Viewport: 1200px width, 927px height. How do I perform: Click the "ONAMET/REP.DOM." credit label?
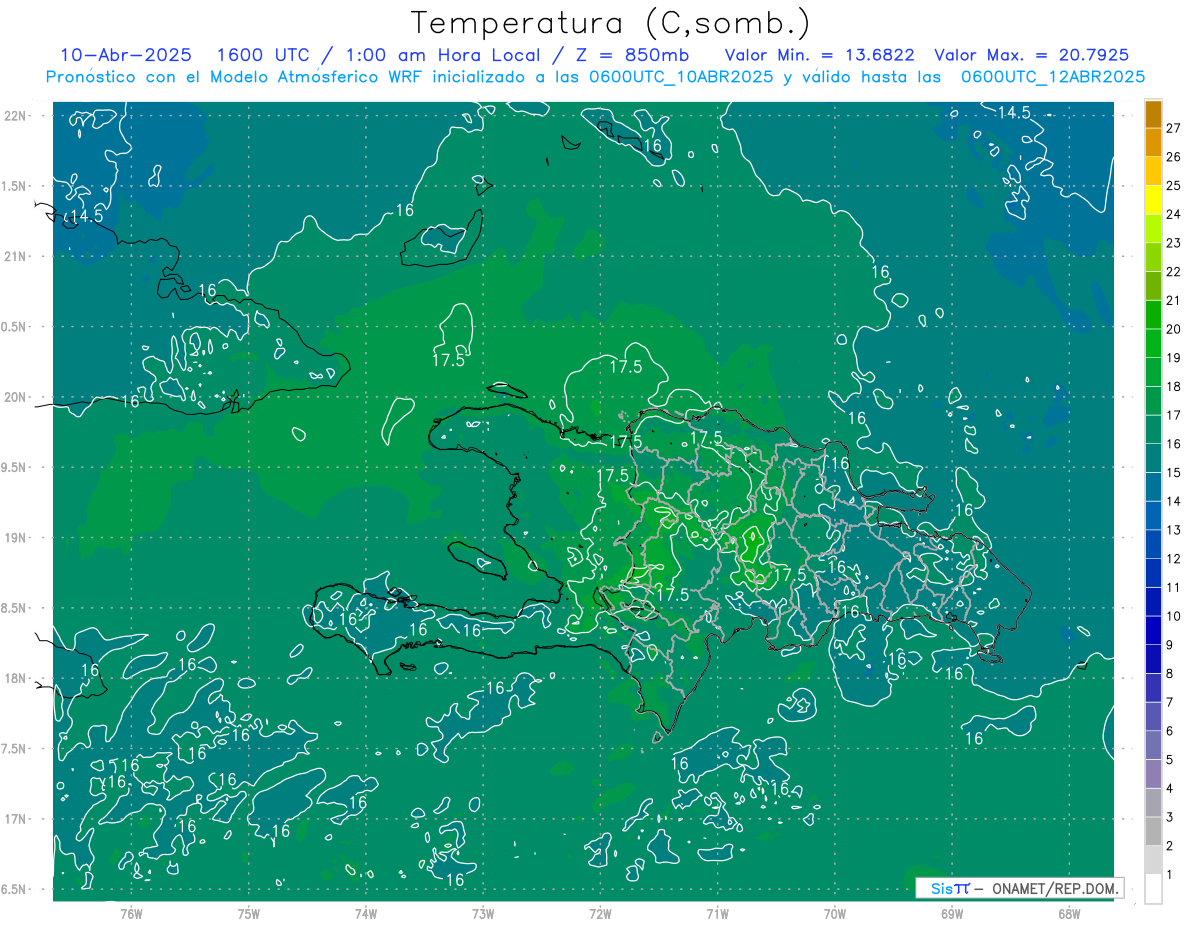(1054, 888)
